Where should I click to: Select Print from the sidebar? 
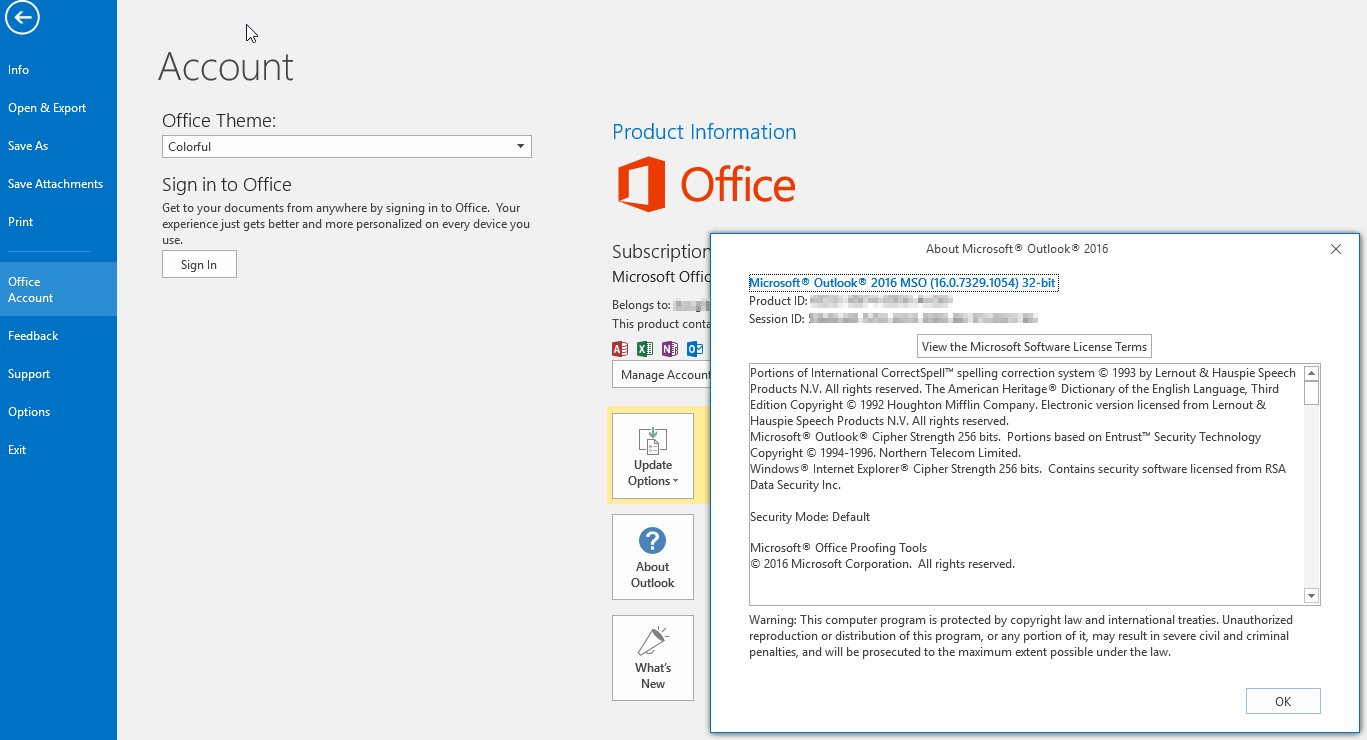[19, 221]
